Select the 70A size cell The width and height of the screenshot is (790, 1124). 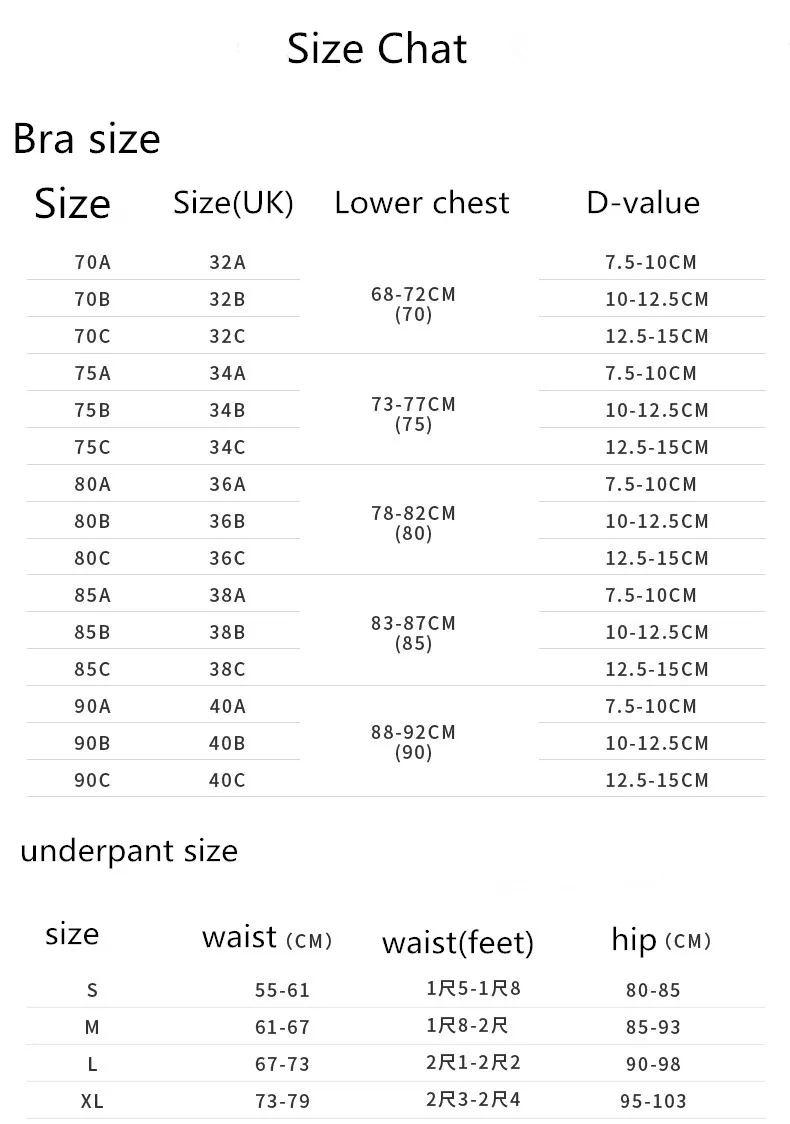[x=92, y=262]
